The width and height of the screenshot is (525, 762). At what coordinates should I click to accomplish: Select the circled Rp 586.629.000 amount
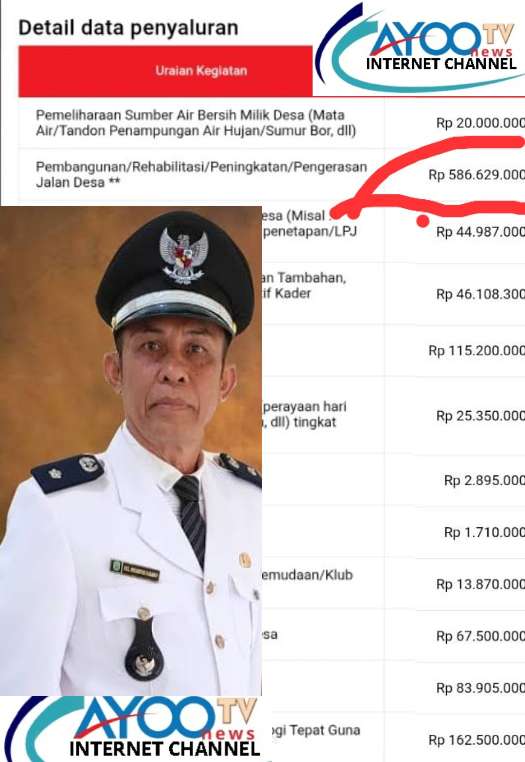point(476,174)
